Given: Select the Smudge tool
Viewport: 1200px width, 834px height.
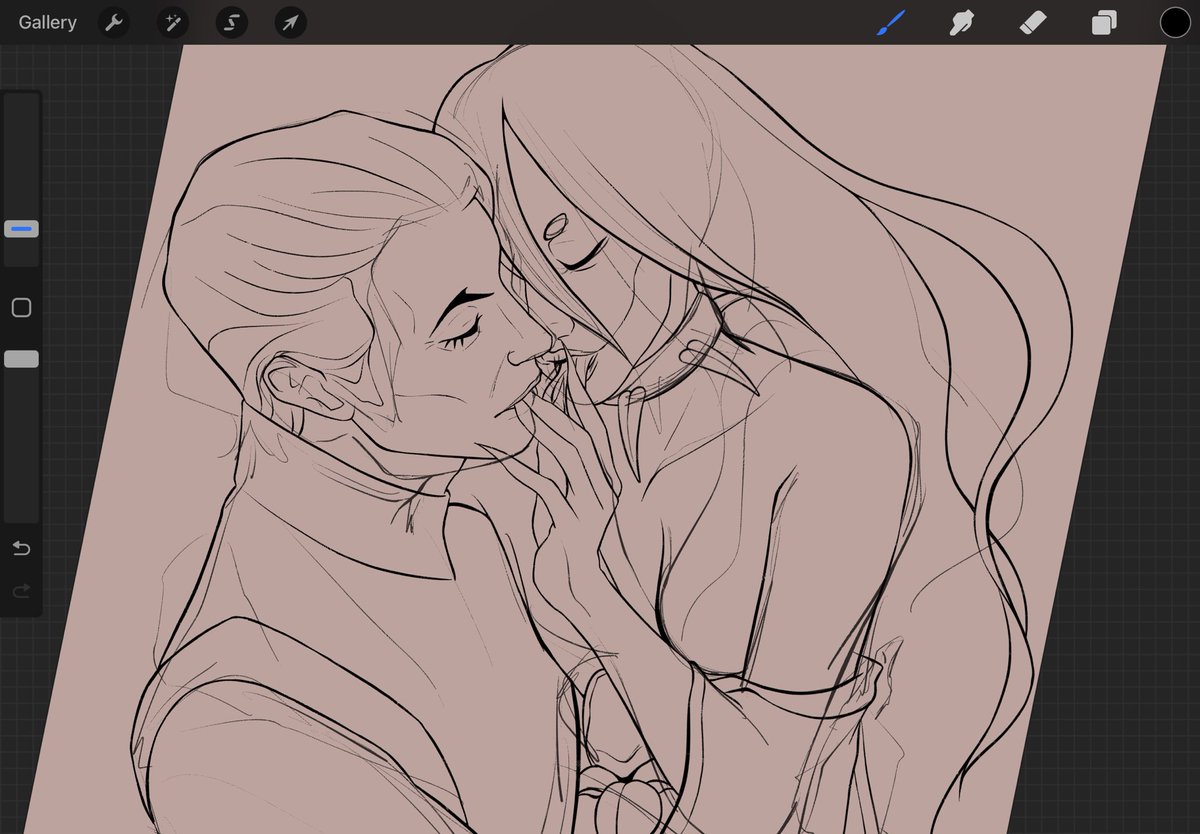Looking at the screenshot, I should [x=962, y=22].
